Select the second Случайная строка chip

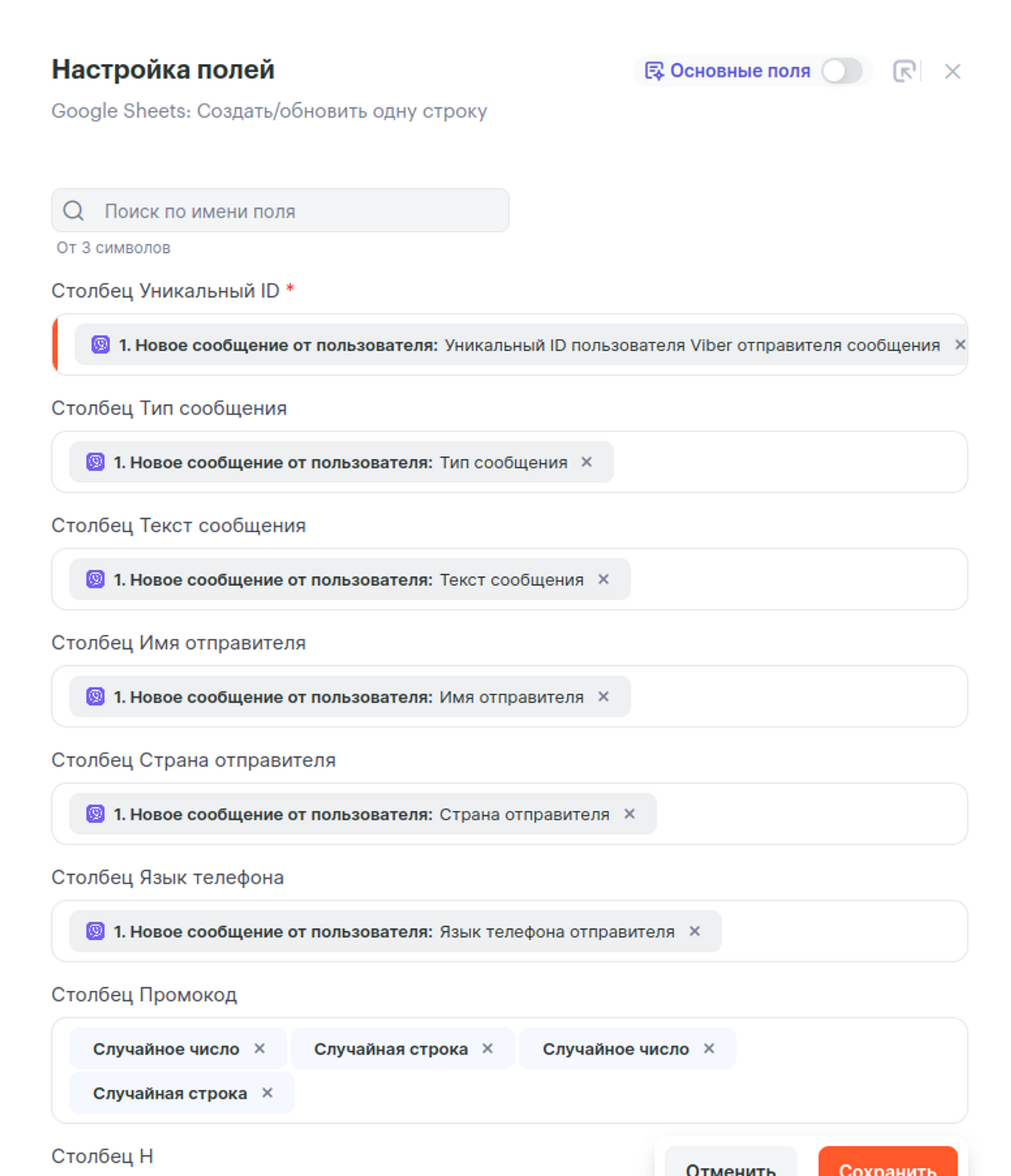[170, 1093]
